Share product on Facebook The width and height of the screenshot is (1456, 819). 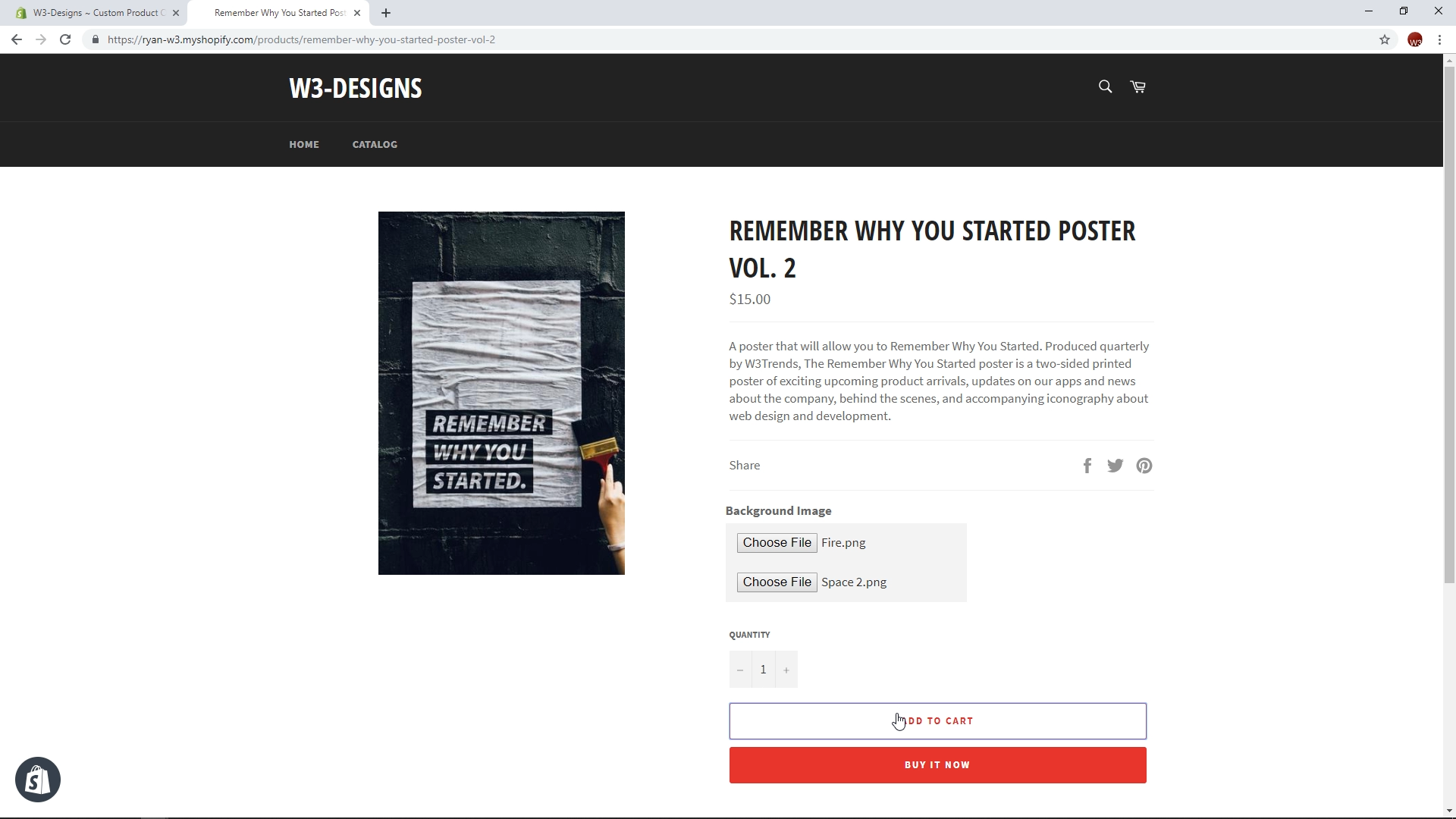click(1087, 465)
